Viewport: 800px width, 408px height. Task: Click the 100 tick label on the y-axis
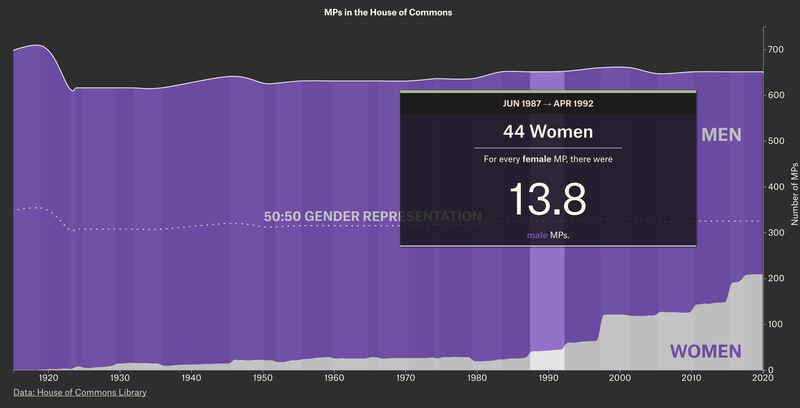(x=775, y=325)
